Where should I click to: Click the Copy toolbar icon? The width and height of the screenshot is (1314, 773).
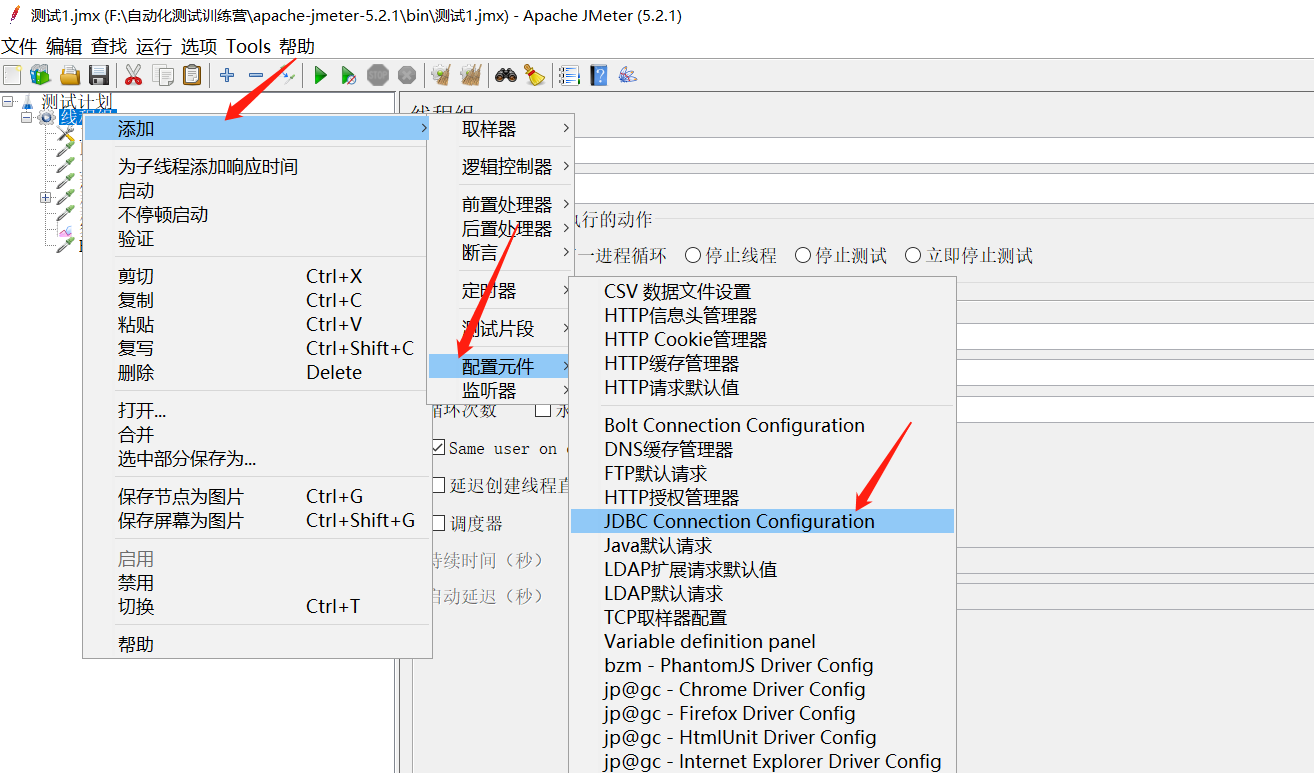[x=163, y=75]
